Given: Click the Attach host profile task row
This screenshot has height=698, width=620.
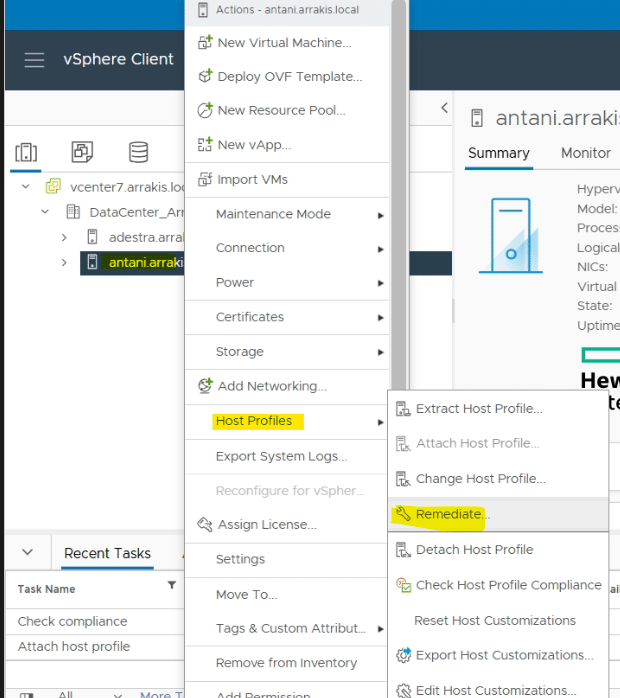Looking at the screenshot, I should [95, 646].
